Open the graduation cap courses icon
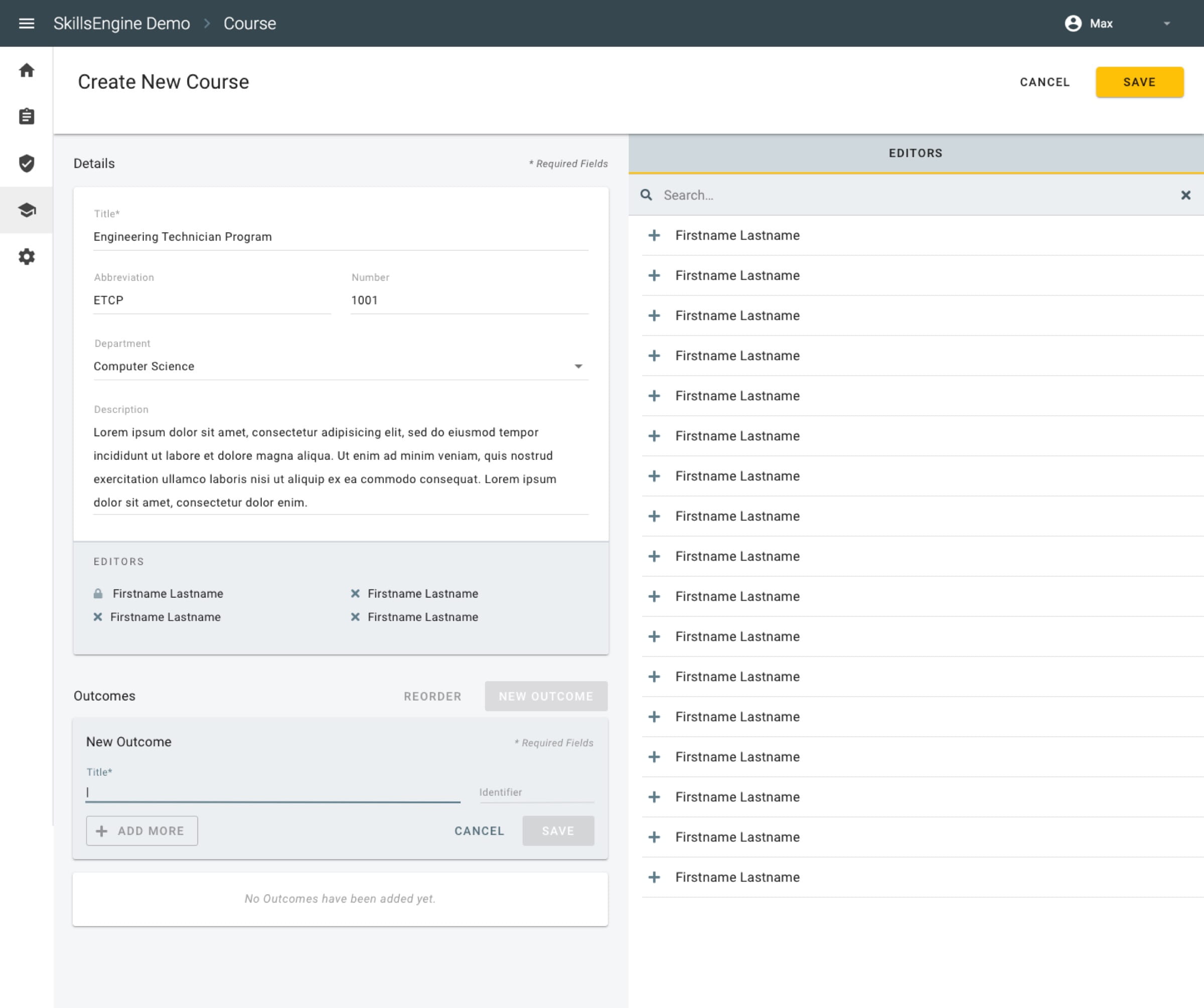This screenshot has height=1008, width=1204. coord(27,210)
